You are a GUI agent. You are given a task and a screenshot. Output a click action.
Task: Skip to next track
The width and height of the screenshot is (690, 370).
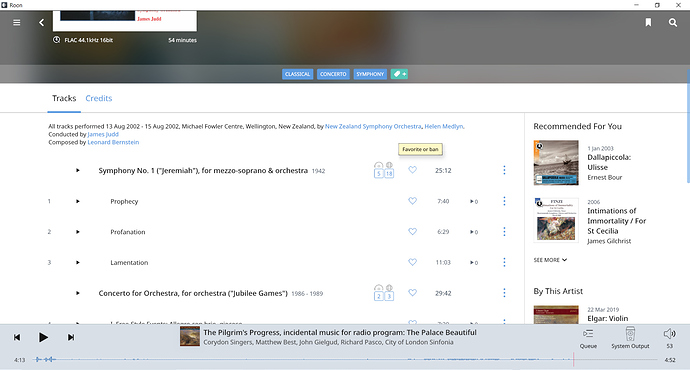click(x=70, y=337)
